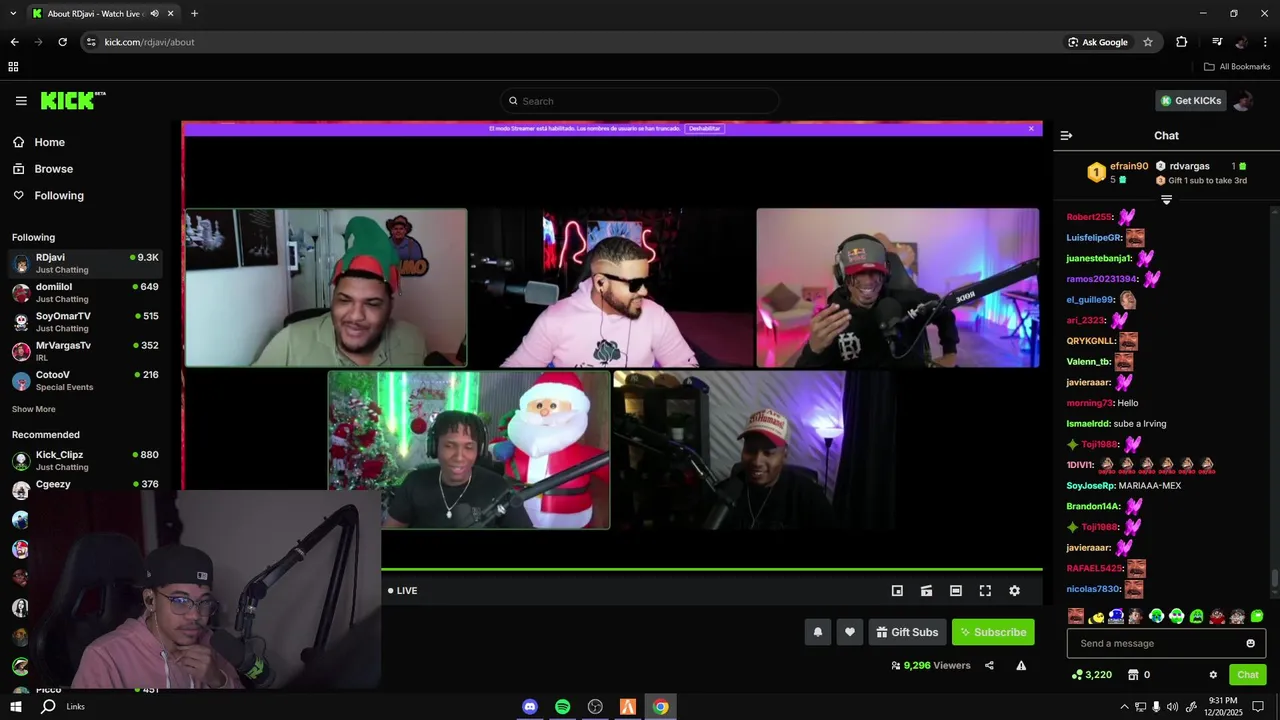Toggle theater mode
This screenshot has width=1280, height=720.
(x=956, y=591)
